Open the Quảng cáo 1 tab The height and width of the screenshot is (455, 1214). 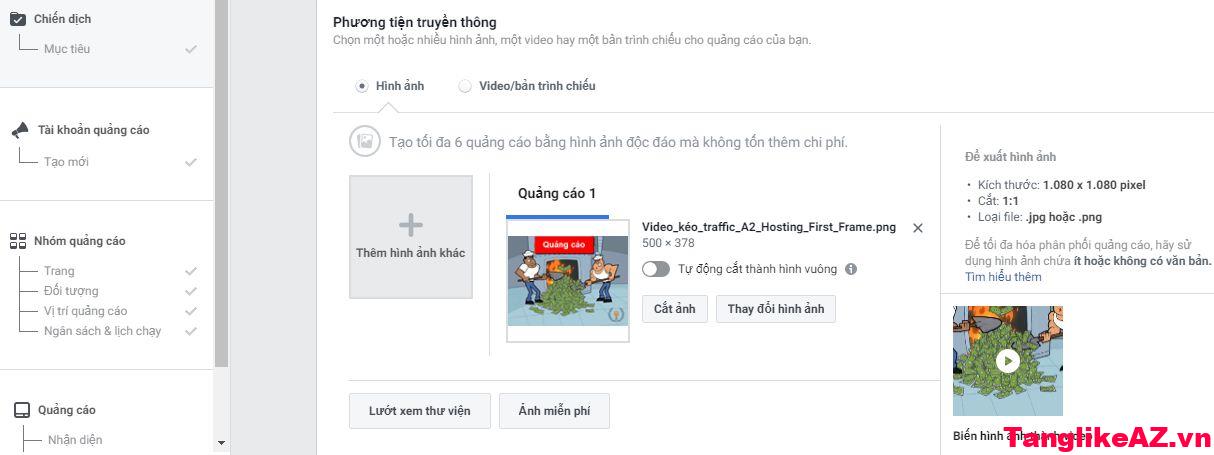tap(557, 194)
